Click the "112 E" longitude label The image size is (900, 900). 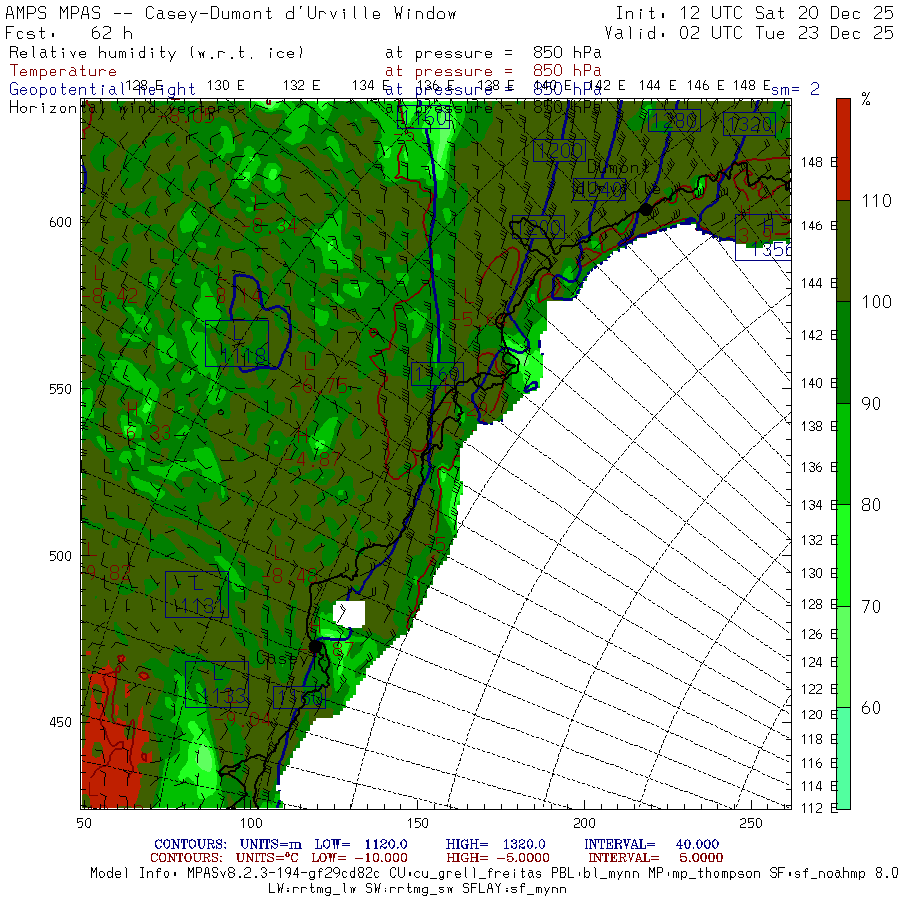pos(819,808)
